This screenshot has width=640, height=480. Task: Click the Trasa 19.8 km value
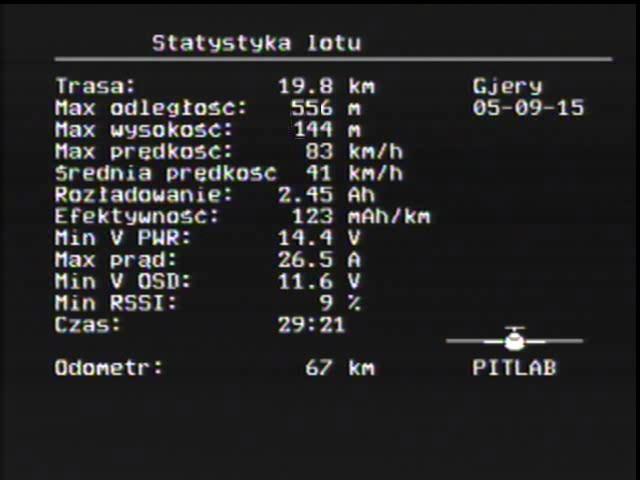tap(326, 86)
